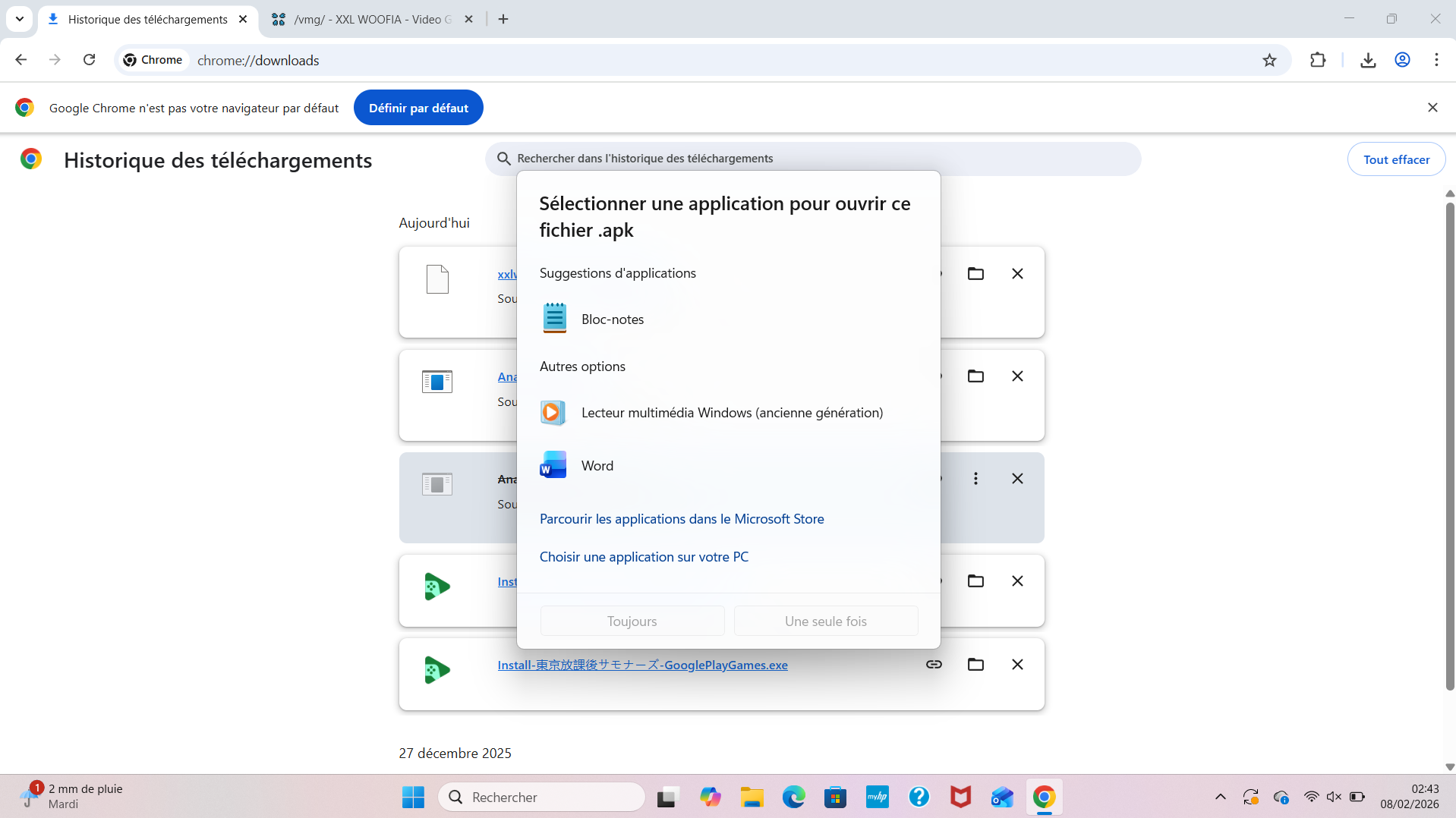The height and width of the screenshot is (818, 1456).
Task: Launch Microsoft Edge from the taskbar
Action: (794, 797)
